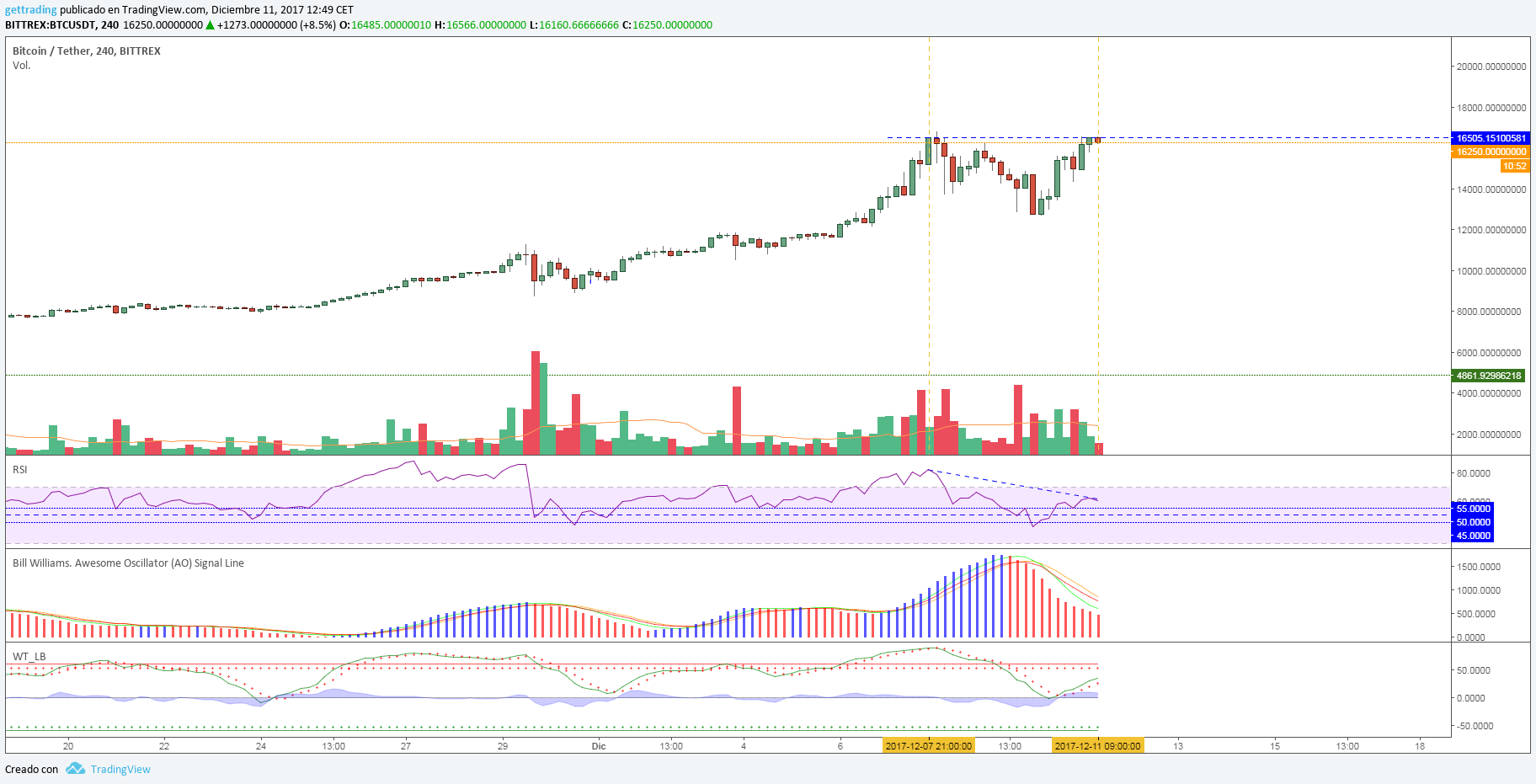Click the 14000.00000000 price axis label
This screenshot has width=1536, height=784.
coord(1491,189)
